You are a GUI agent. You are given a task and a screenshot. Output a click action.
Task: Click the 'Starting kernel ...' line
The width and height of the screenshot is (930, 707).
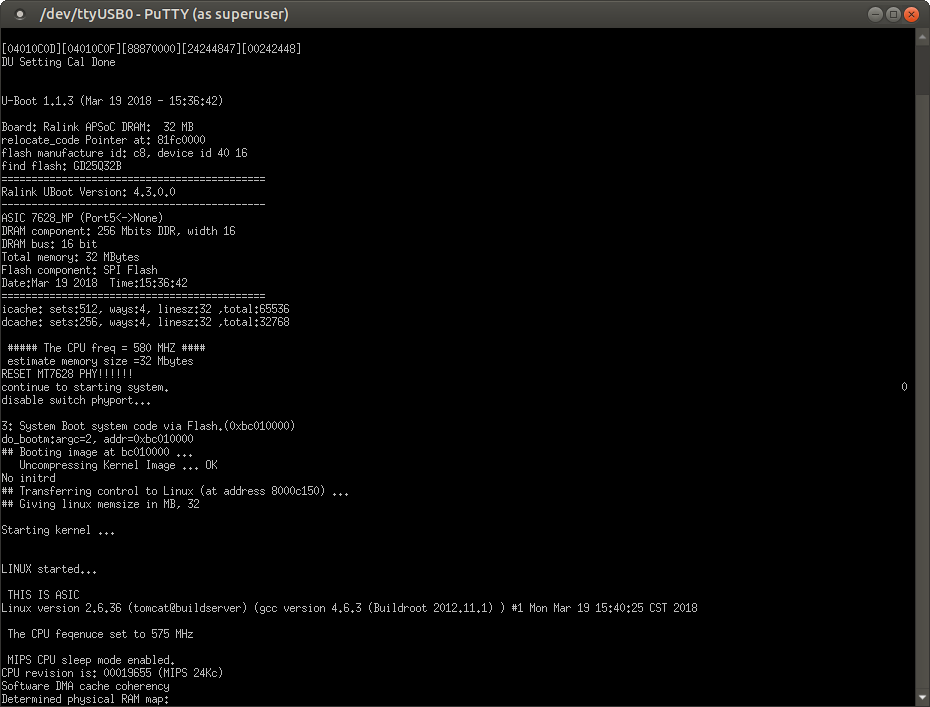[58, 530]
